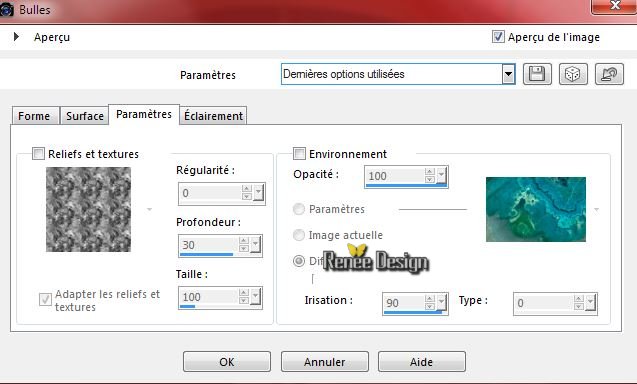Screen dimensions: 637x384
Task: Increase Profondeur value with up arrow
Action: pos(244,241)
